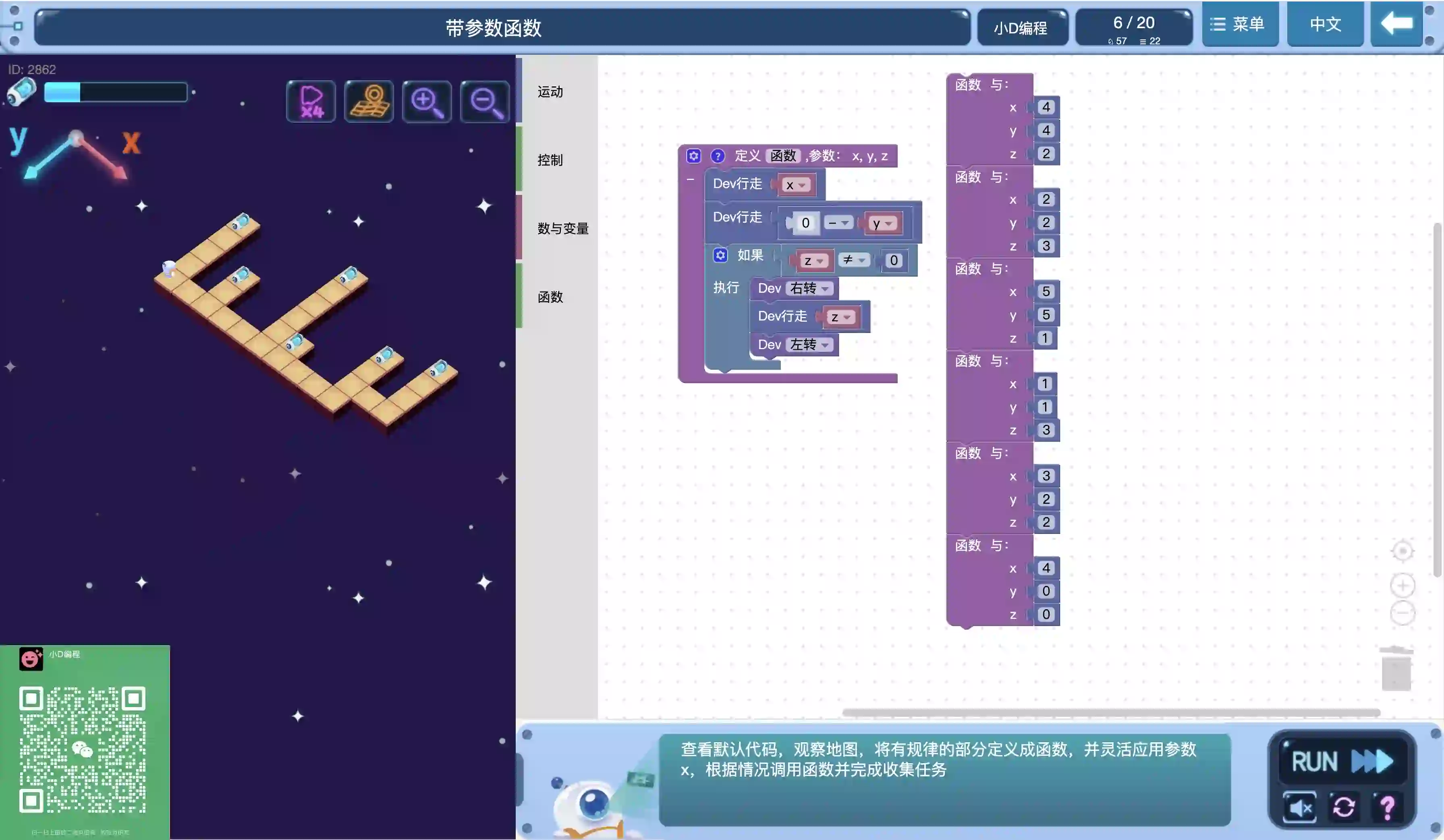This screenshot has height=840, width=1444.
Task: Open the ≠ comparison operator dropdown
Action: pyautogui.click(x=853, y=261)
